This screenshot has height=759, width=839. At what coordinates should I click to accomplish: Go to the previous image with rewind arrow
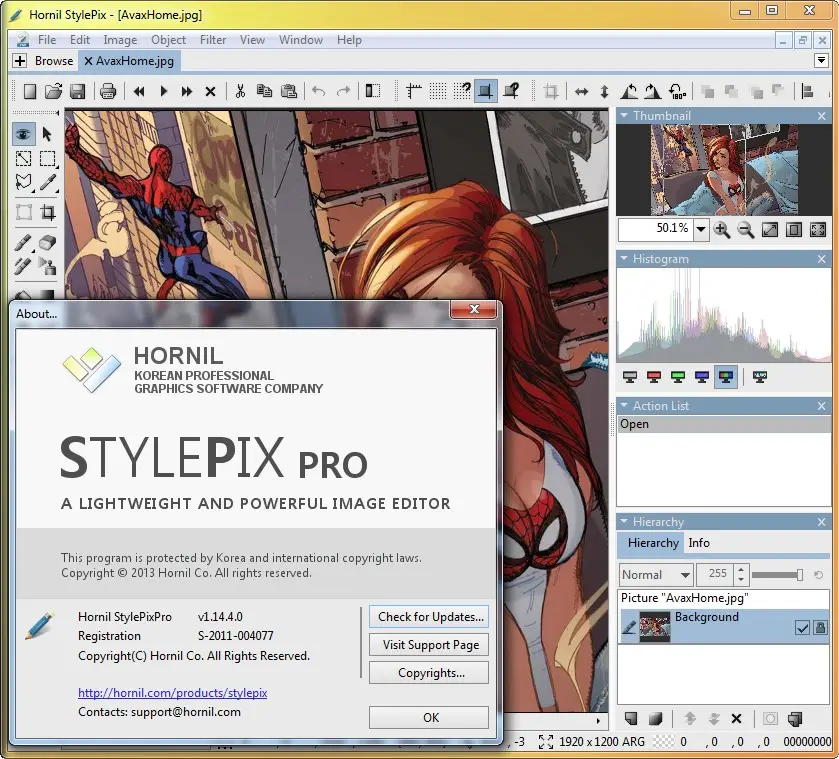(139, 92)
